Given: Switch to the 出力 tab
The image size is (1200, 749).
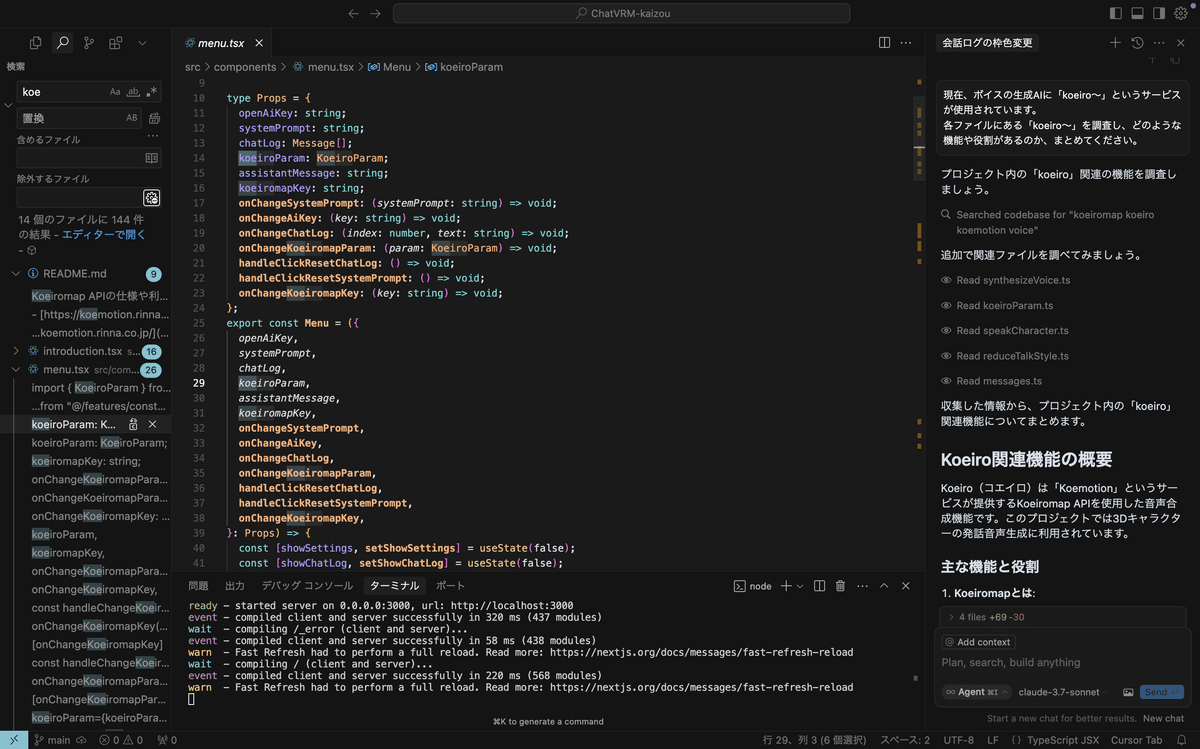Looking at the screenshot, I should [x=234, y=585].
